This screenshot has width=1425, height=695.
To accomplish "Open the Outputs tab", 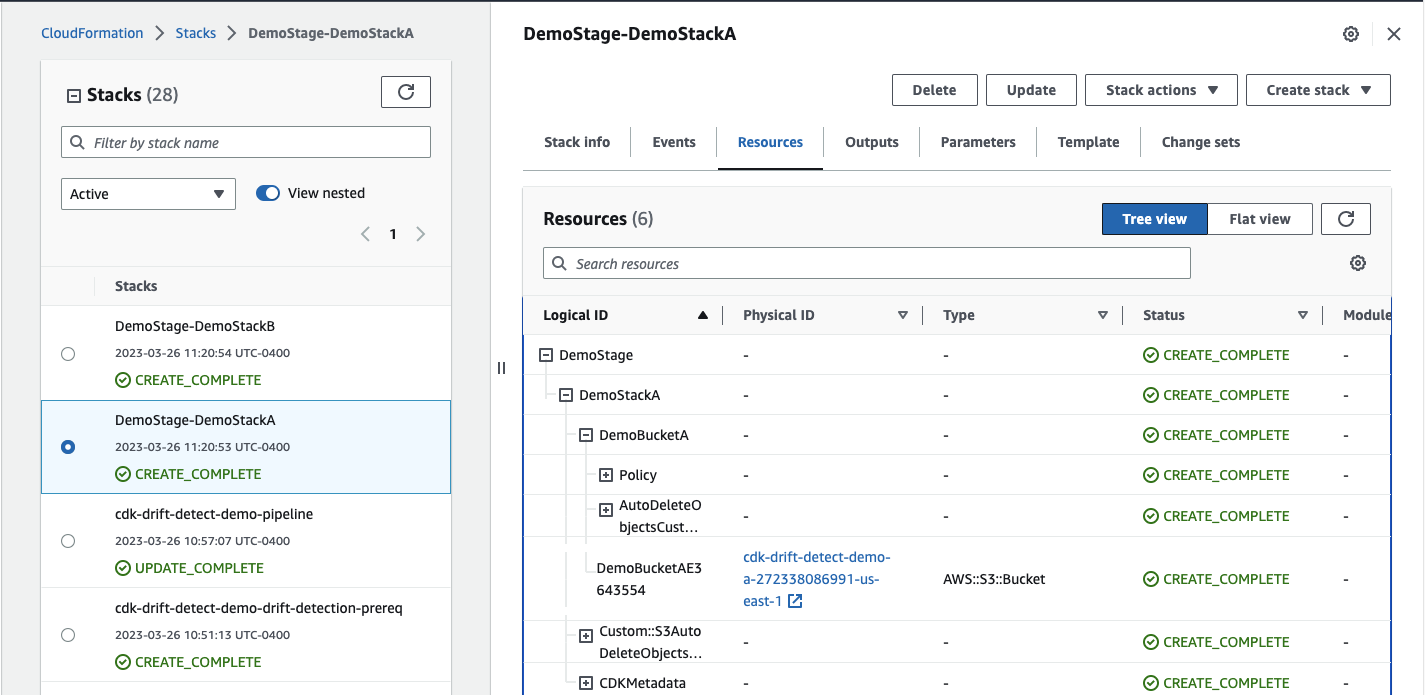I will pyautogui.click(x=871, y=141).
